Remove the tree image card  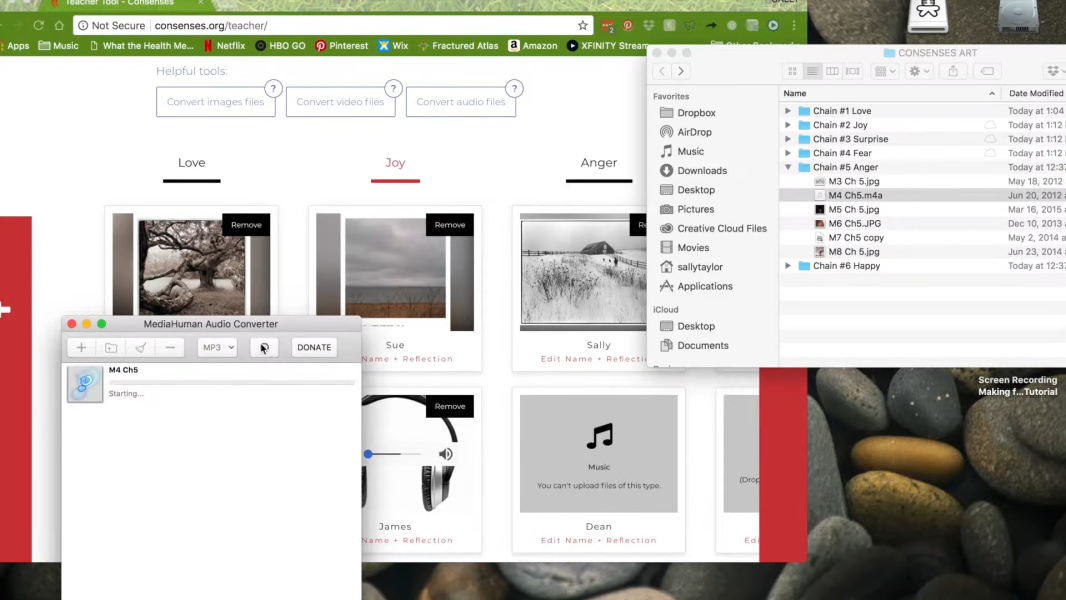point(246,225)
